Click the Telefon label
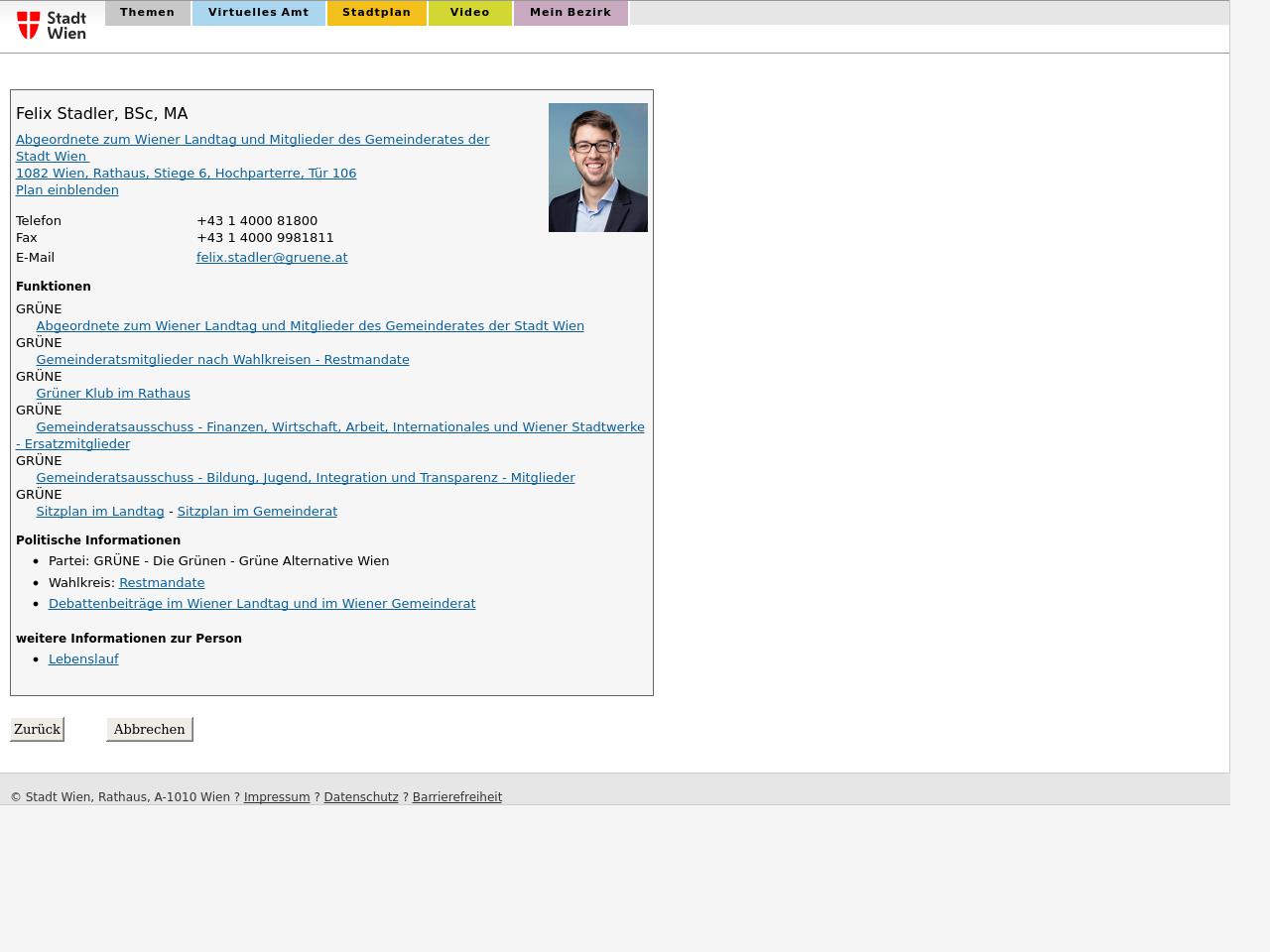Viewport: 1270px width, 952px height. tap(39, 220)
